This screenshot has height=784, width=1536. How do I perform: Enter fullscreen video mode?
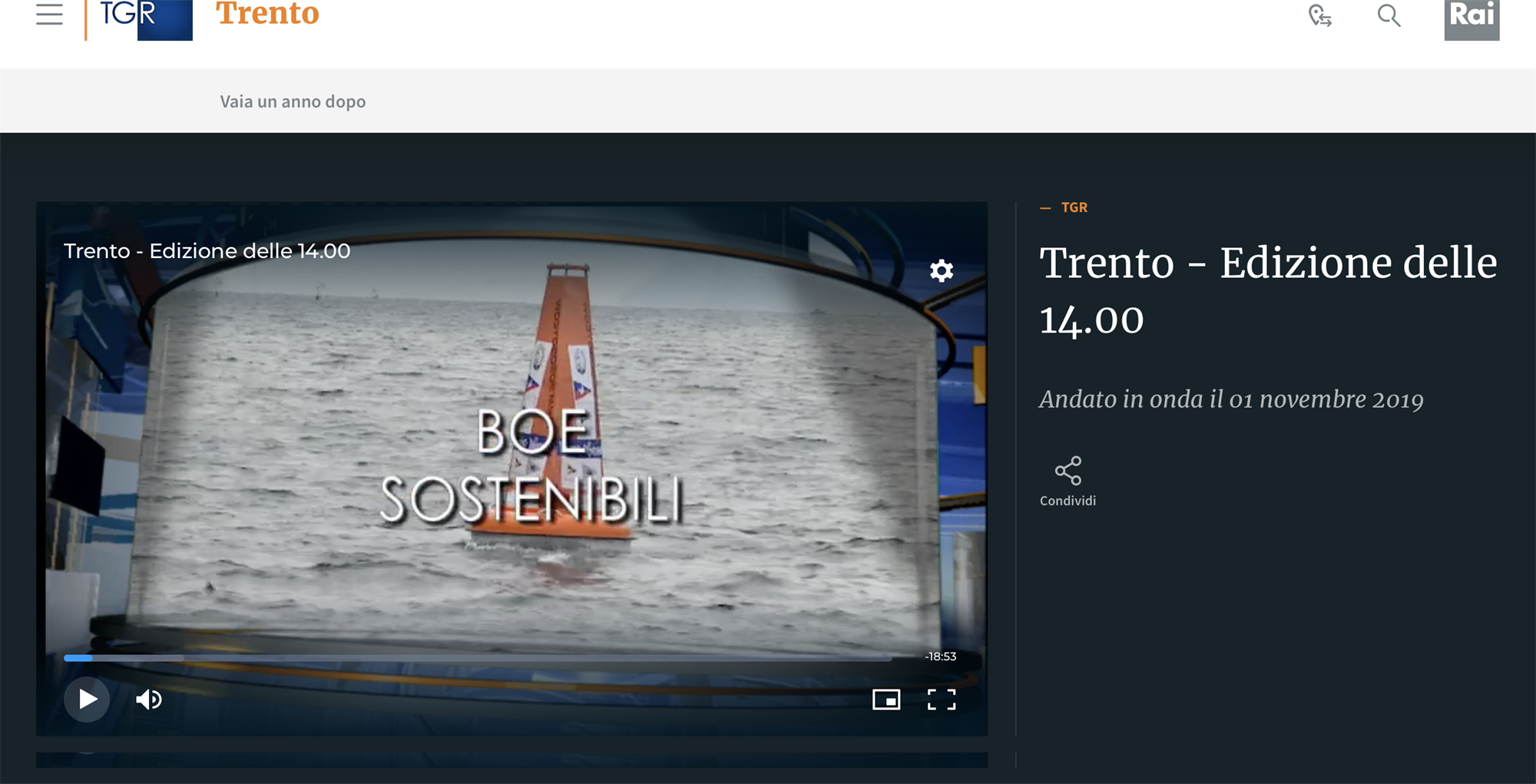941,700
